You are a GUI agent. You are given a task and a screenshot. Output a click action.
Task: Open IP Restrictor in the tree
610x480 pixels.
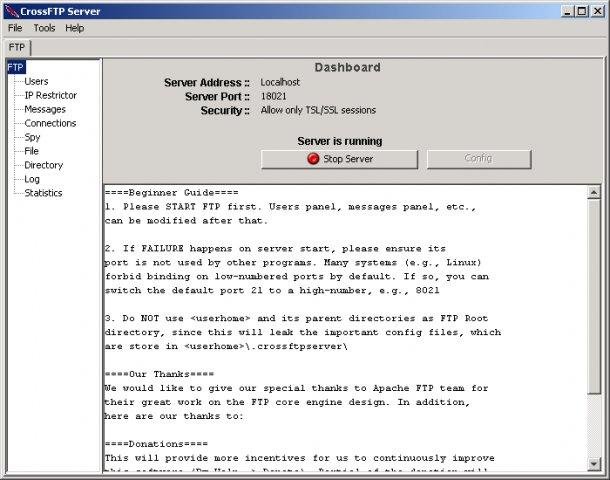(x=51, y=95)
